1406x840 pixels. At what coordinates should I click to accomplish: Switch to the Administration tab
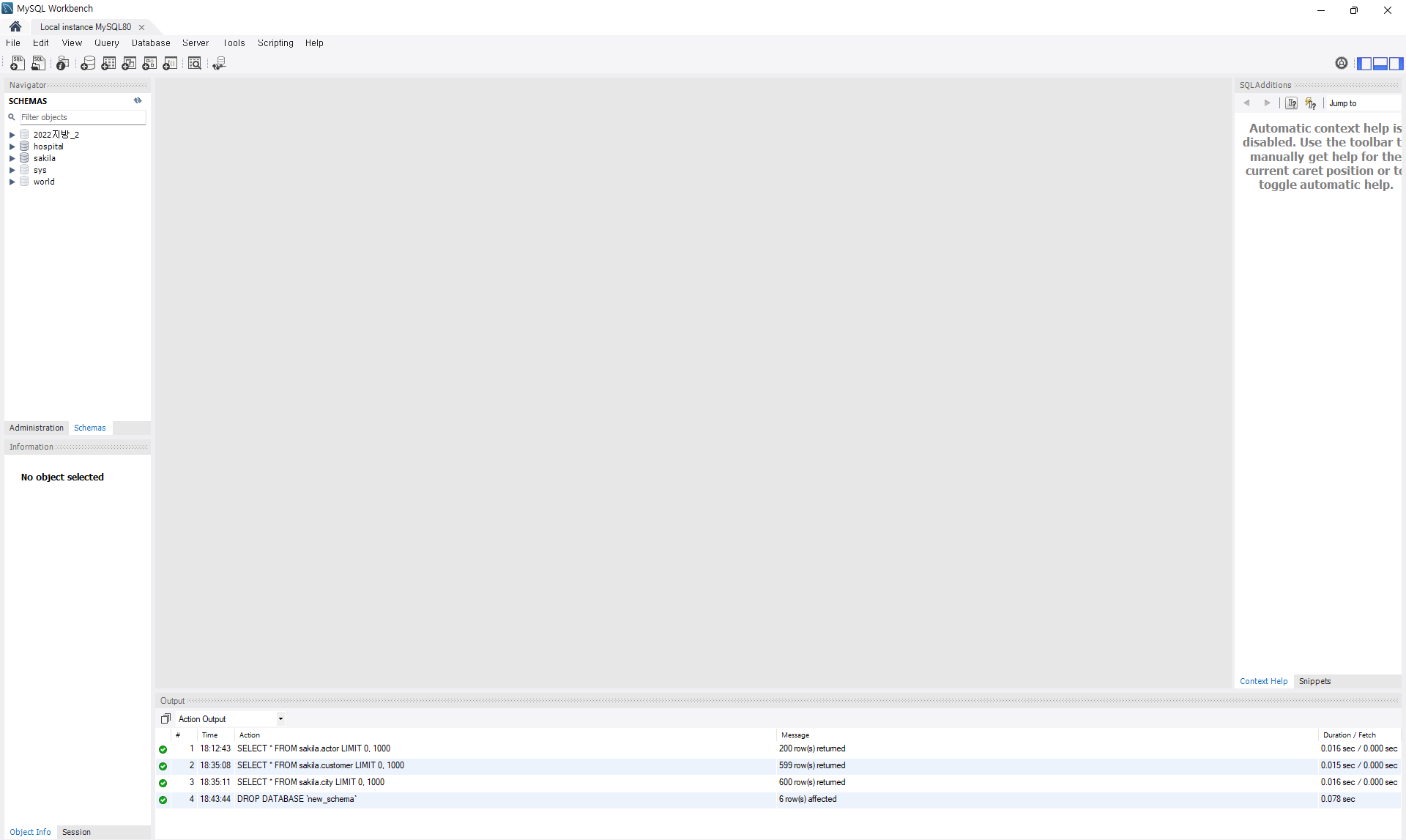click(x=37, y=428)
